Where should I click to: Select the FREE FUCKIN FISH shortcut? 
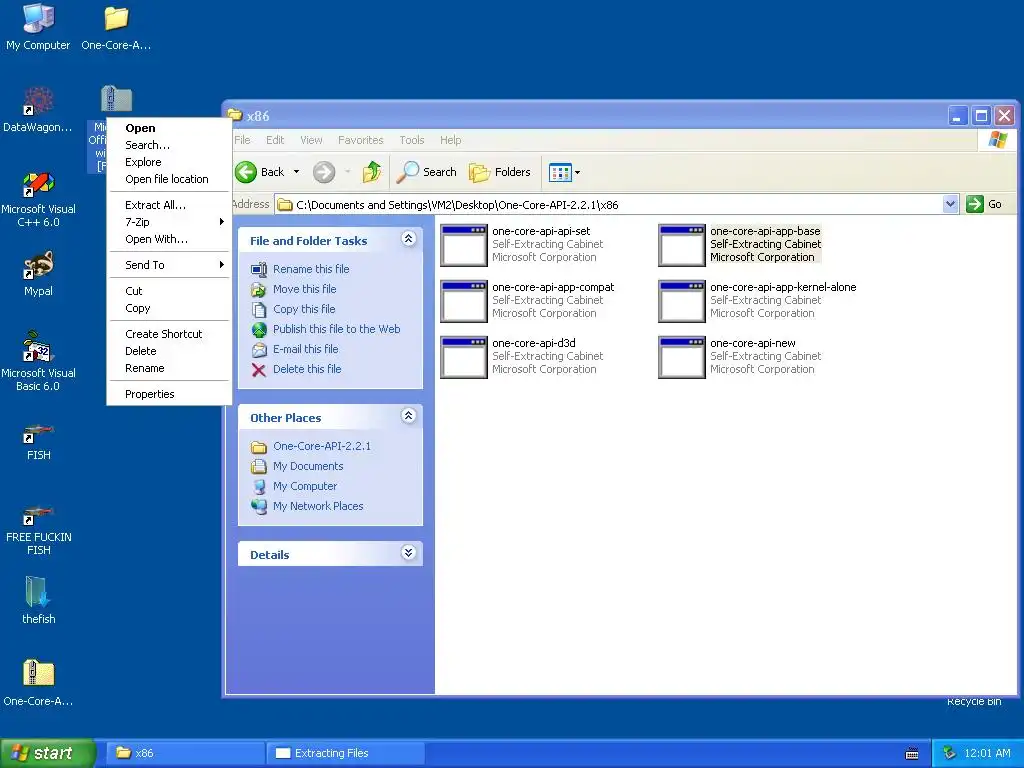38,530
